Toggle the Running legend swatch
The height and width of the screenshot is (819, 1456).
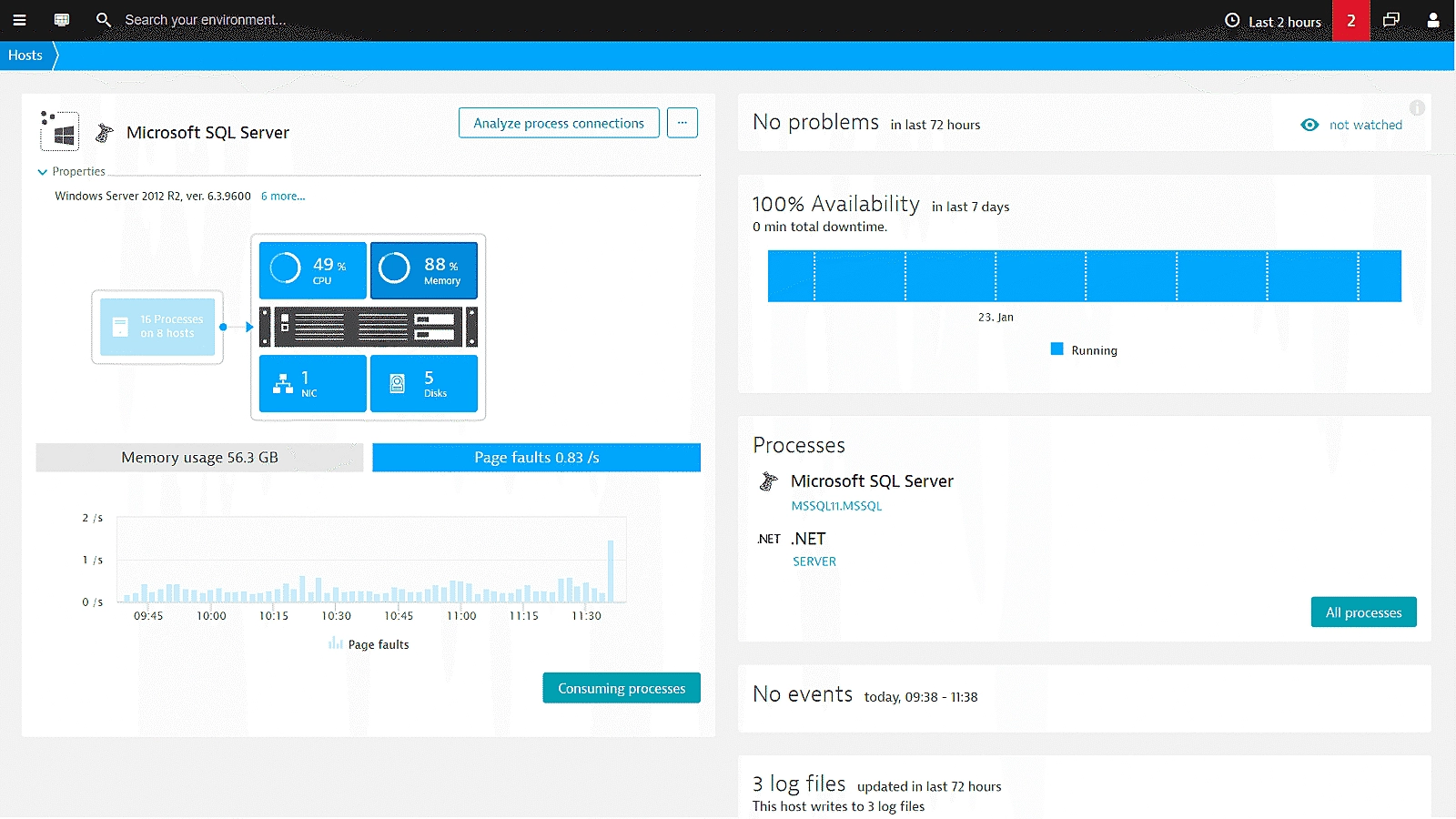(x=1057, y=349)
